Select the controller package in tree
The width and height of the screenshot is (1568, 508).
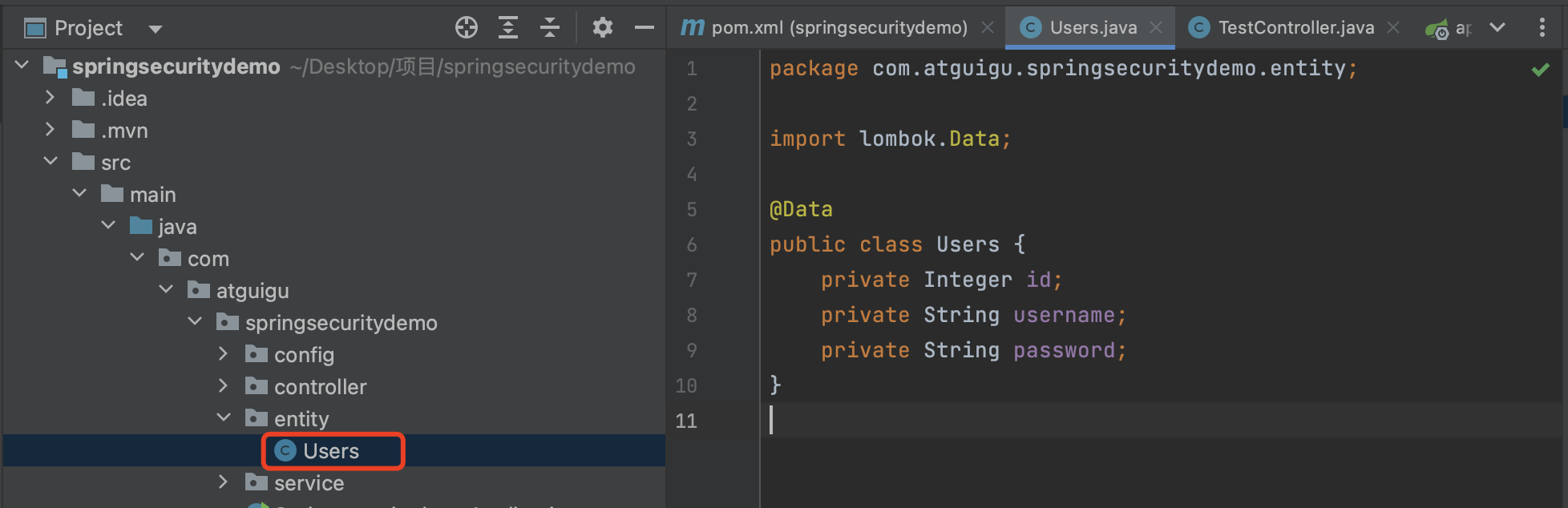click(x=320, y=387)
